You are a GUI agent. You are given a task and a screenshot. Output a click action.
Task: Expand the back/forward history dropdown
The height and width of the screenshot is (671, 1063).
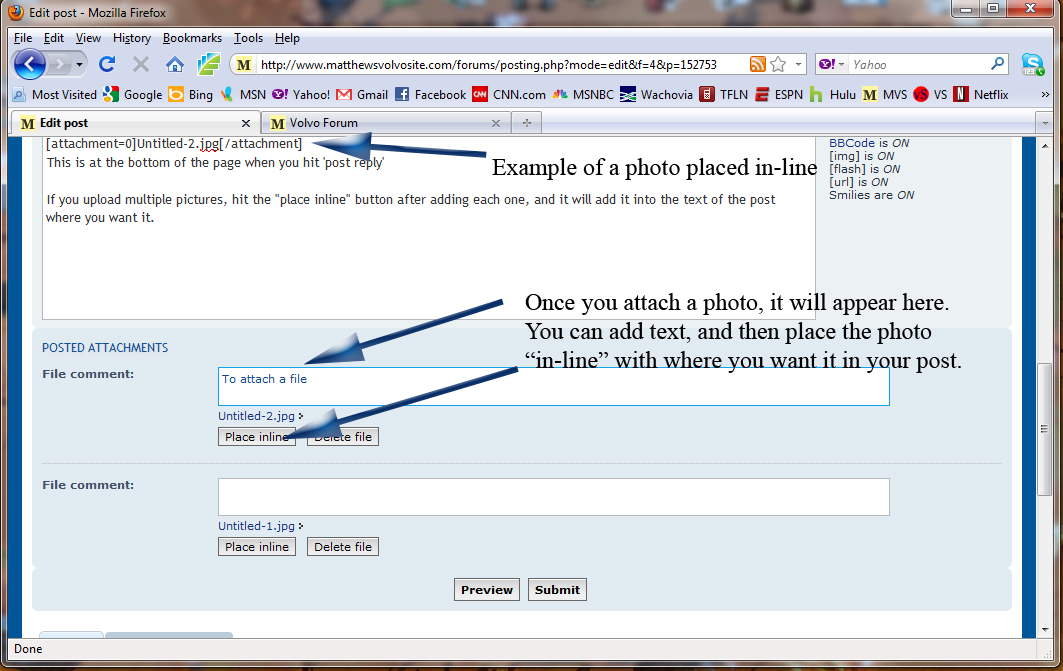tap(79, 64)
